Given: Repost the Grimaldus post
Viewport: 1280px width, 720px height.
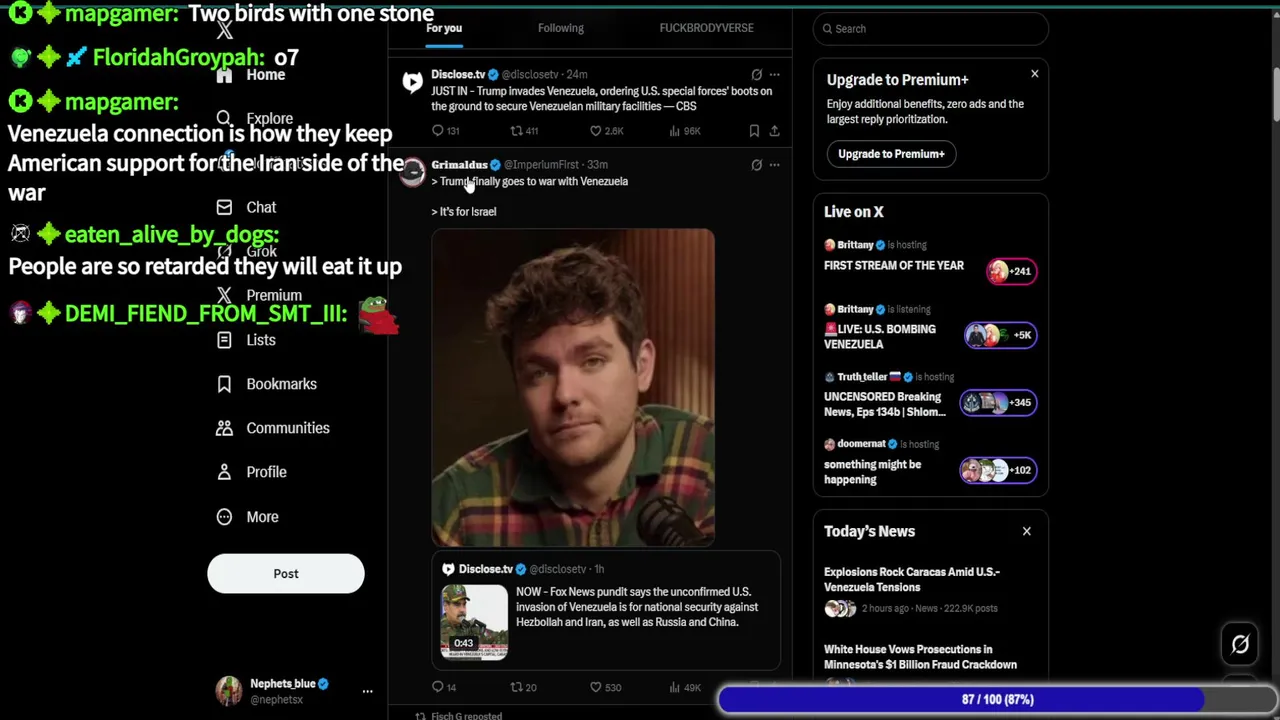Looking at the screenshot, I should (x=523, y=688).
